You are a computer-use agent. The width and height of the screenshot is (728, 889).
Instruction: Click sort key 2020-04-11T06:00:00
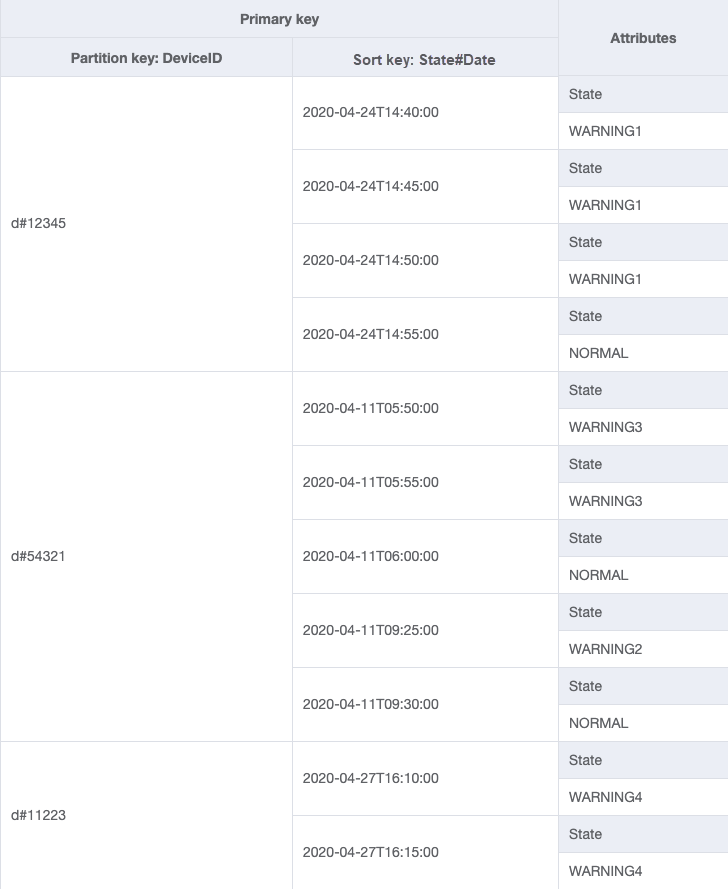coord(370,556)
